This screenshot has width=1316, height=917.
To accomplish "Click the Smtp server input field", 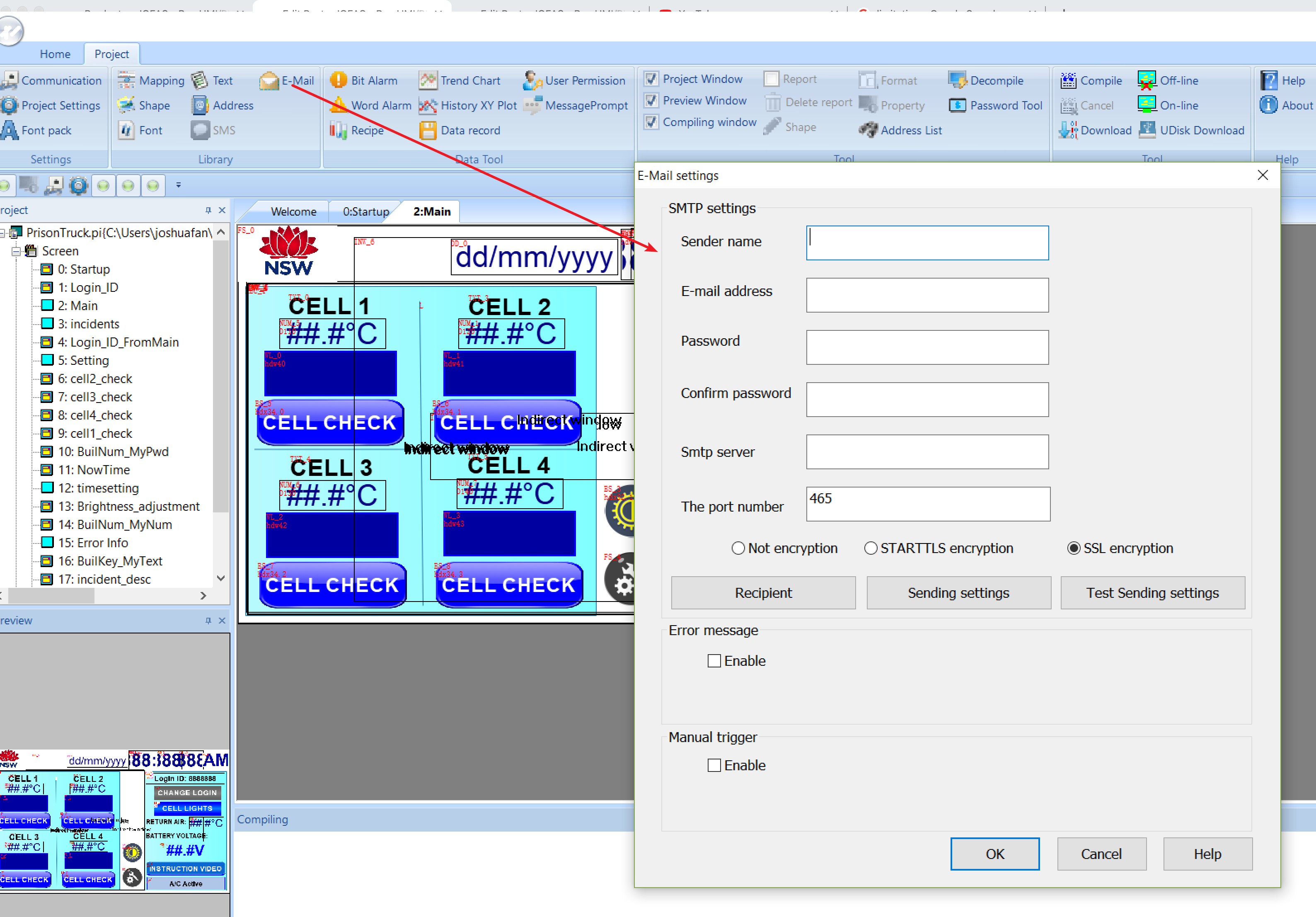I will click(x=927, y=452).
